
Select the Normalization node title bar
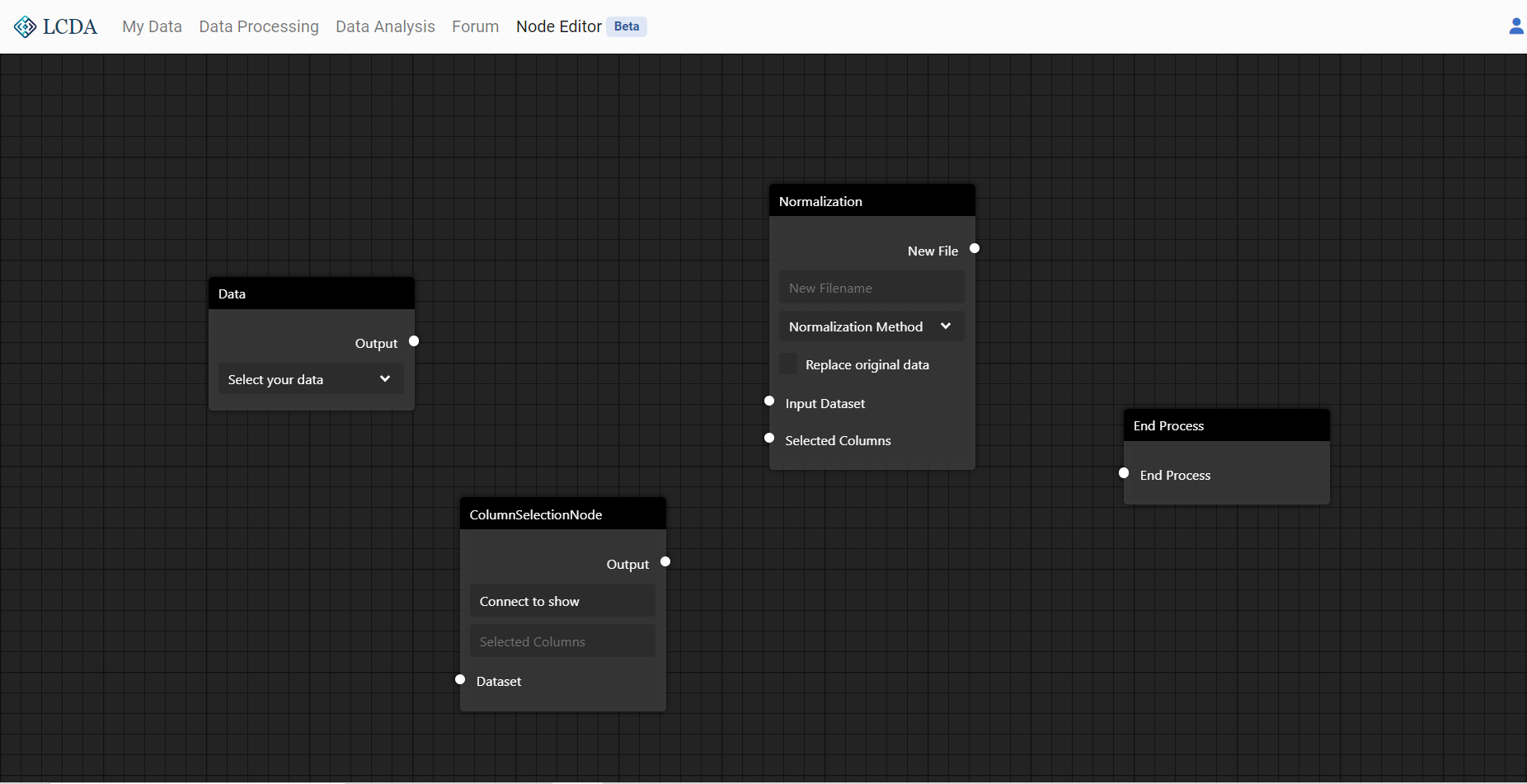coord(872,201)
